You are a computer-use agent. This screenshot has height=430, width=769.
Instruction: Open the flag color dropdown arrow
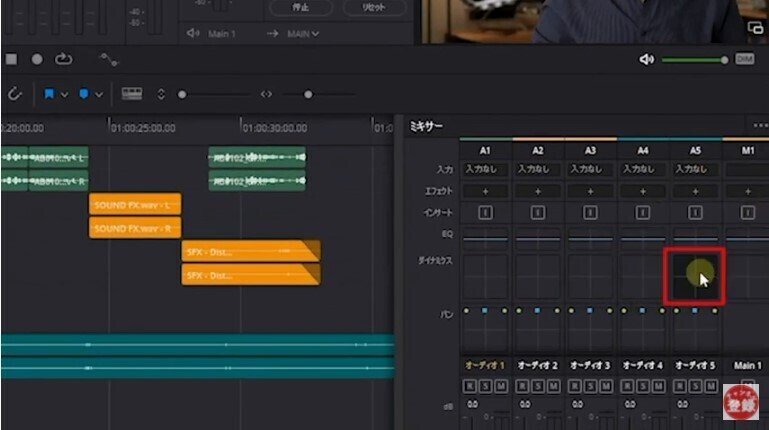tap(64, 94)
